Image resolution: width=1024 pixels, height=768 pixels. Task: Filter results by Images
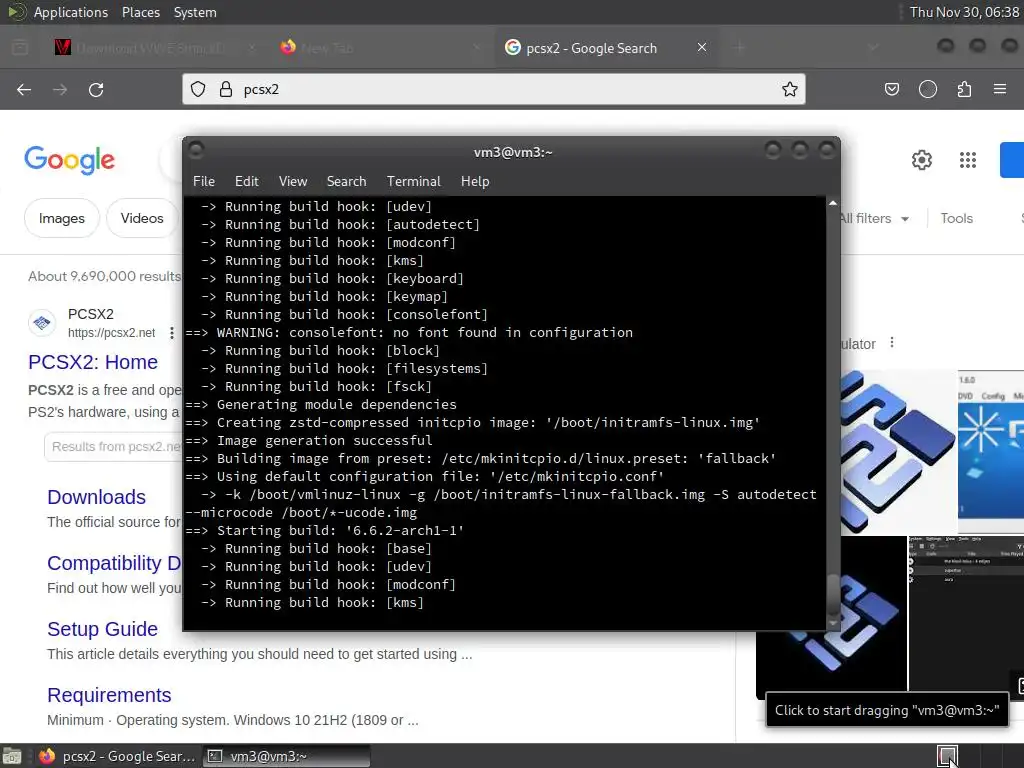click(61, 218)
